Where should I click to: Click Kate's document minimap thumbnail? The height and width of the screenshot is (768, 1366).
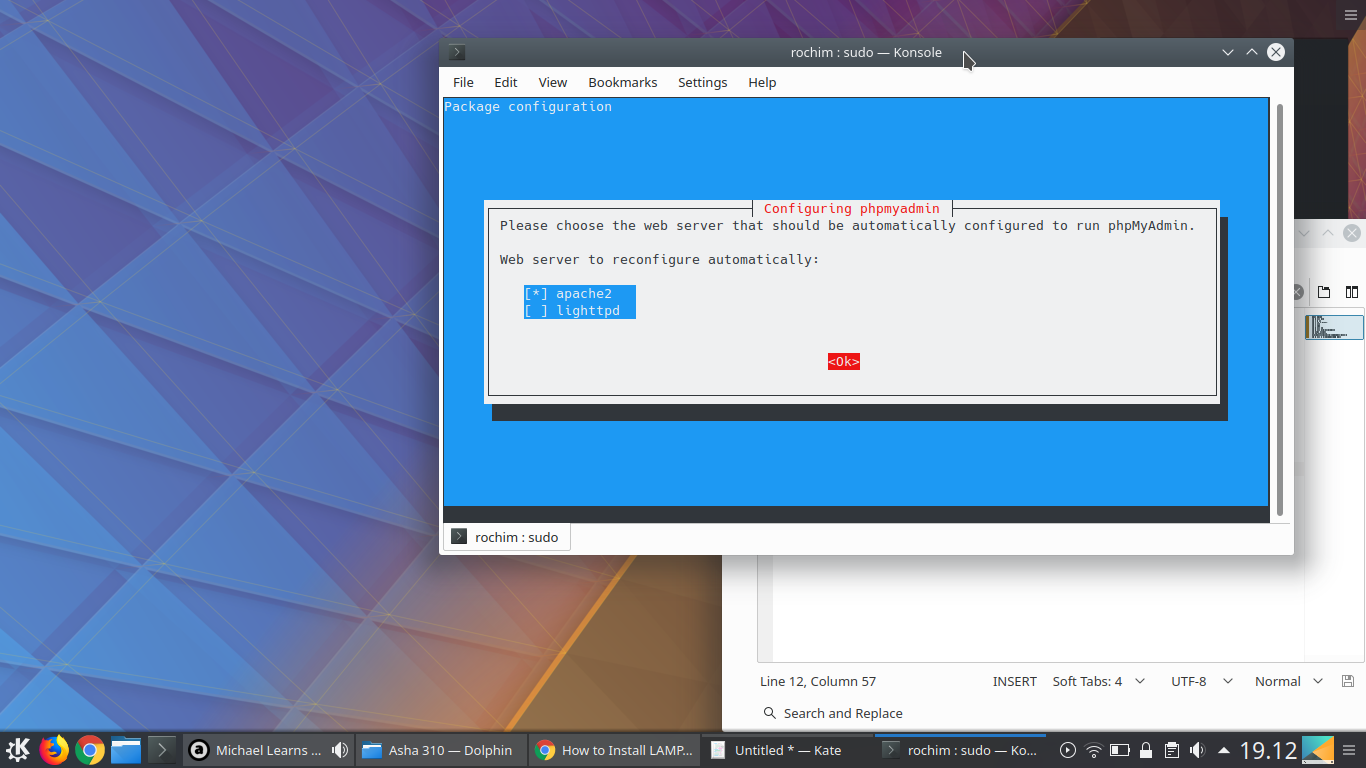1334,327
